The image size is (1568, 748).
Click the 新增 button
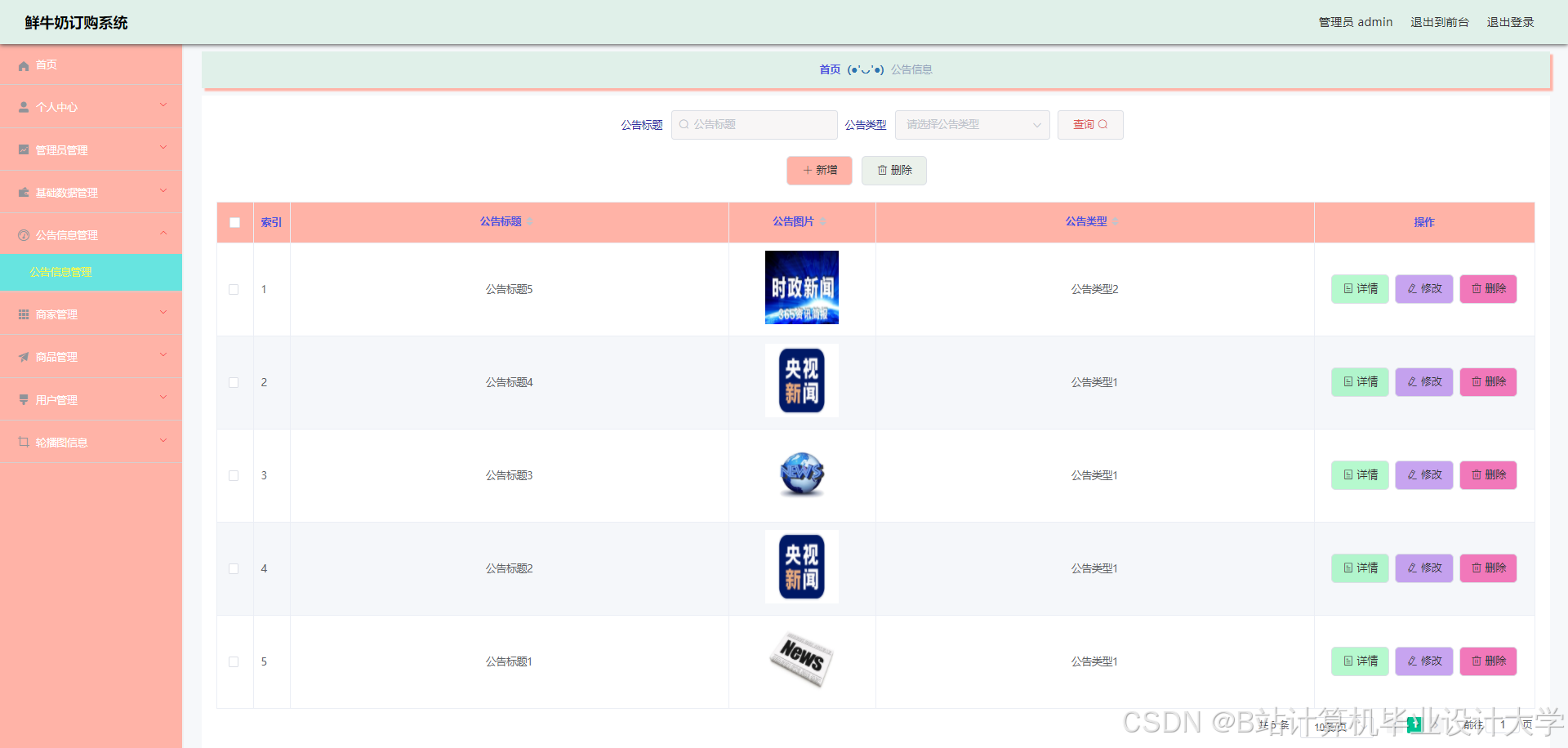819,171
